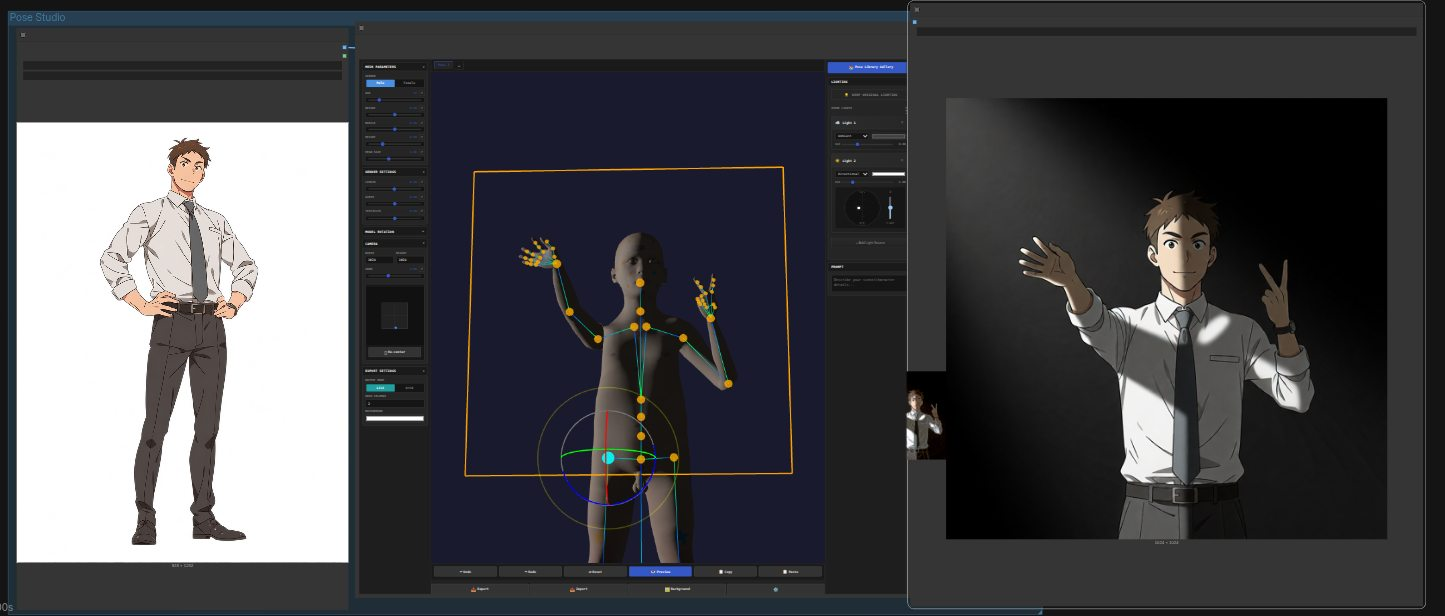This screenshot has width=1445, height=616.
Task: Click the Reset pose button
Action: coord(595,572)
